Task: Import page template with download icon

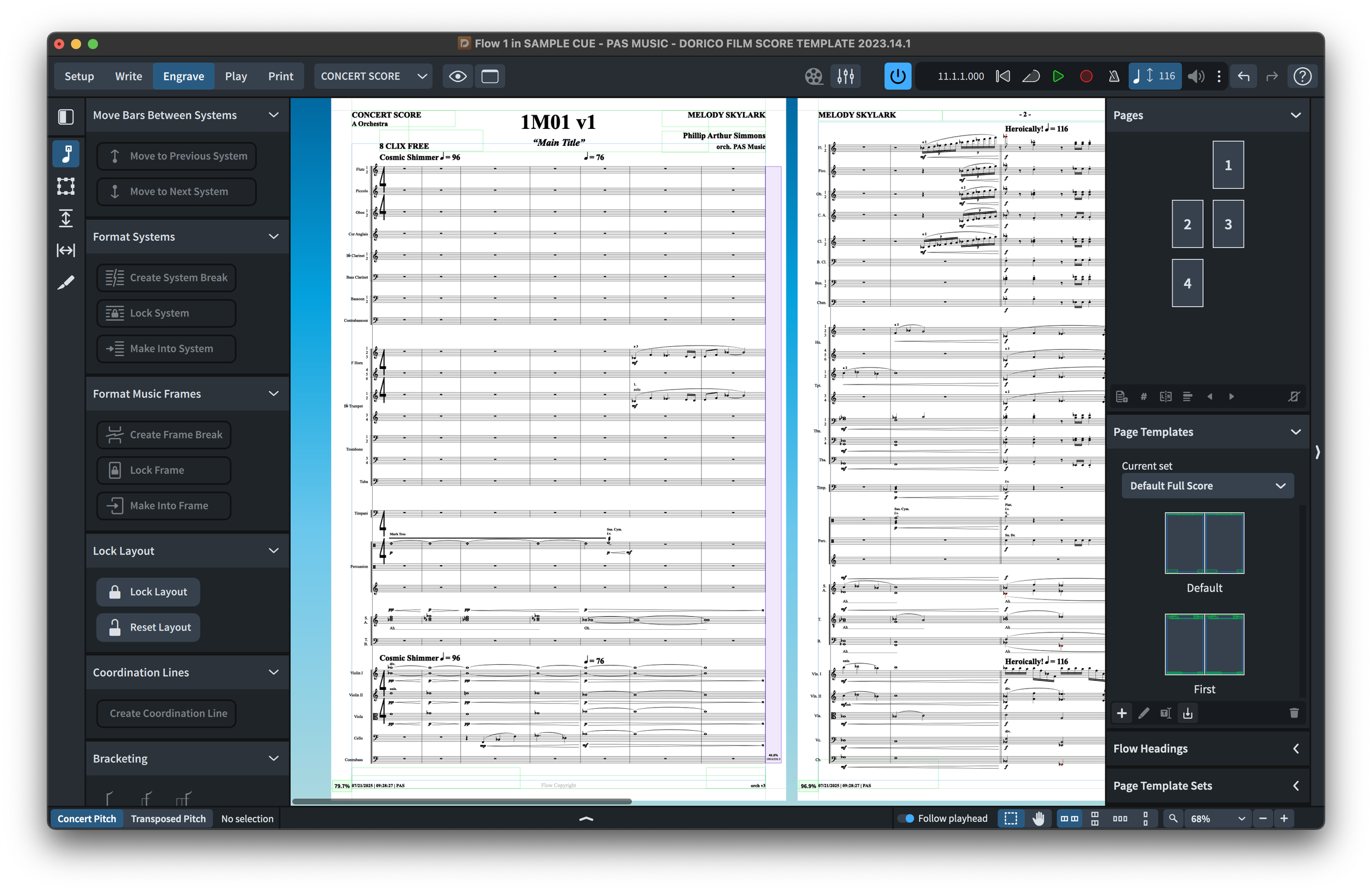Action: point(1188,713)
